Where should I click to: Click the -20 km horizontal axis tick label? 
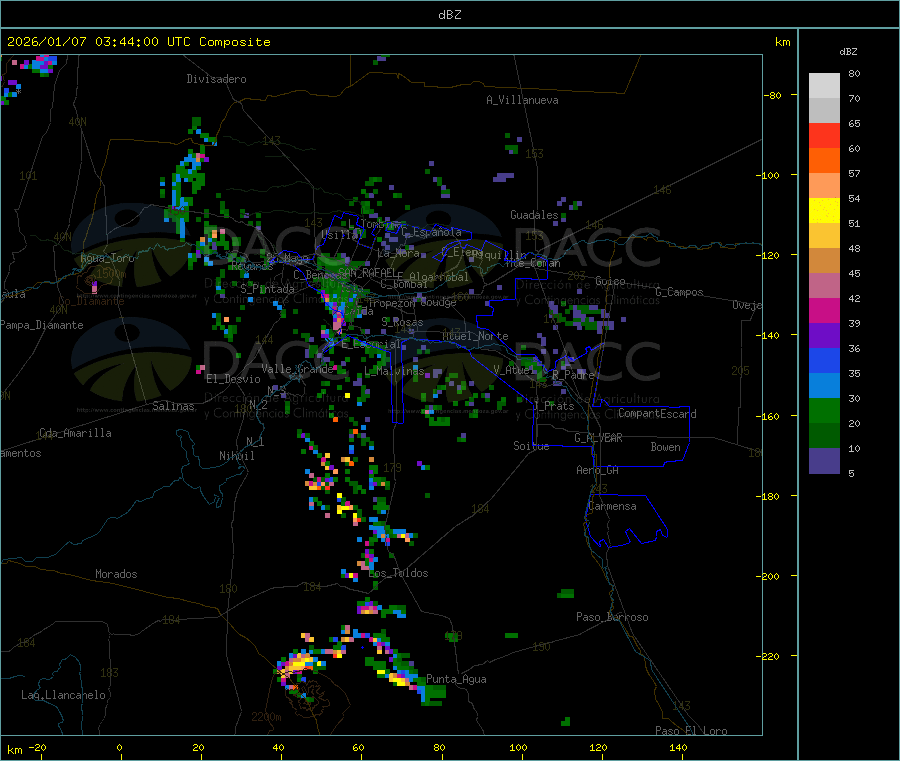pyautogui.click(x=37, y=747)
